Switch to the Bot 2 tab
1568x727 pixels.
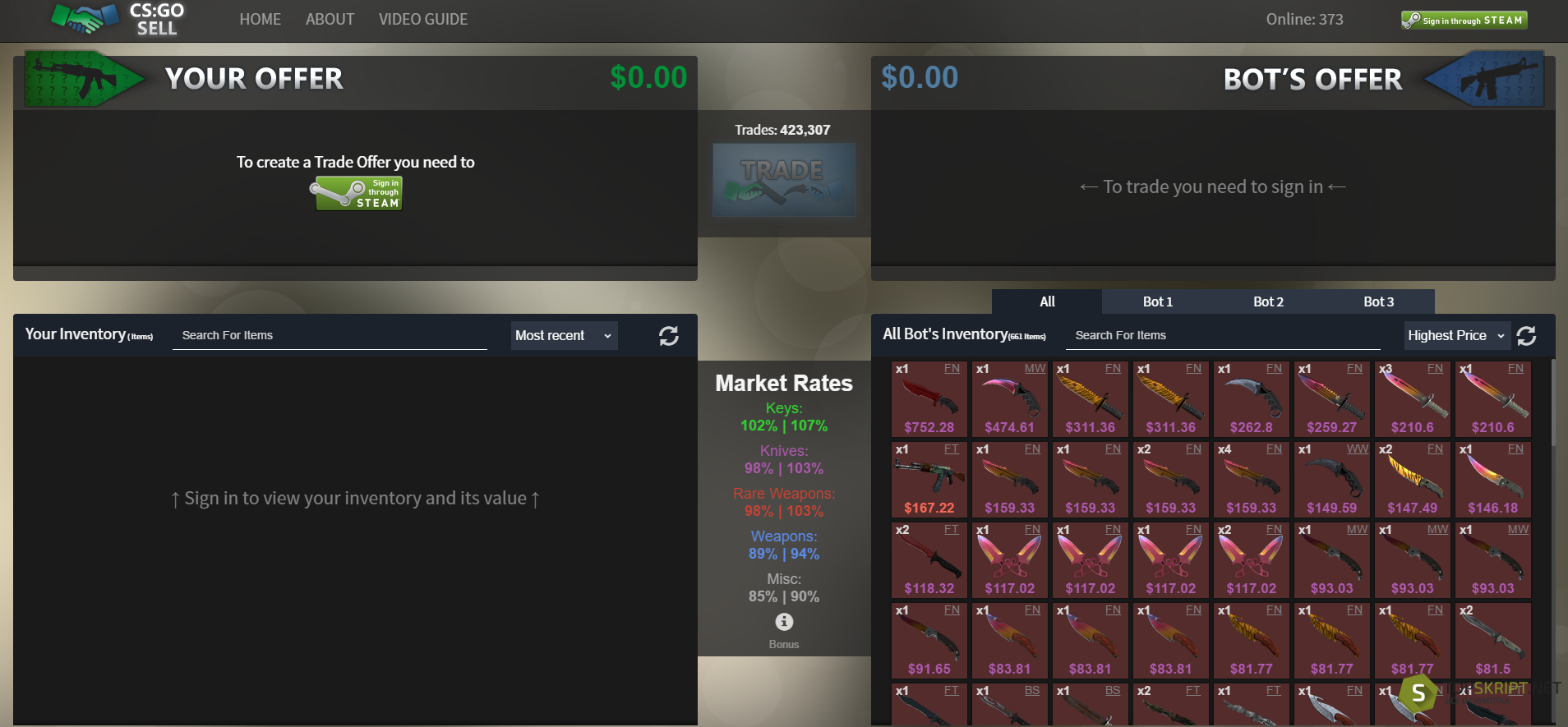(x=1268, y=301)
